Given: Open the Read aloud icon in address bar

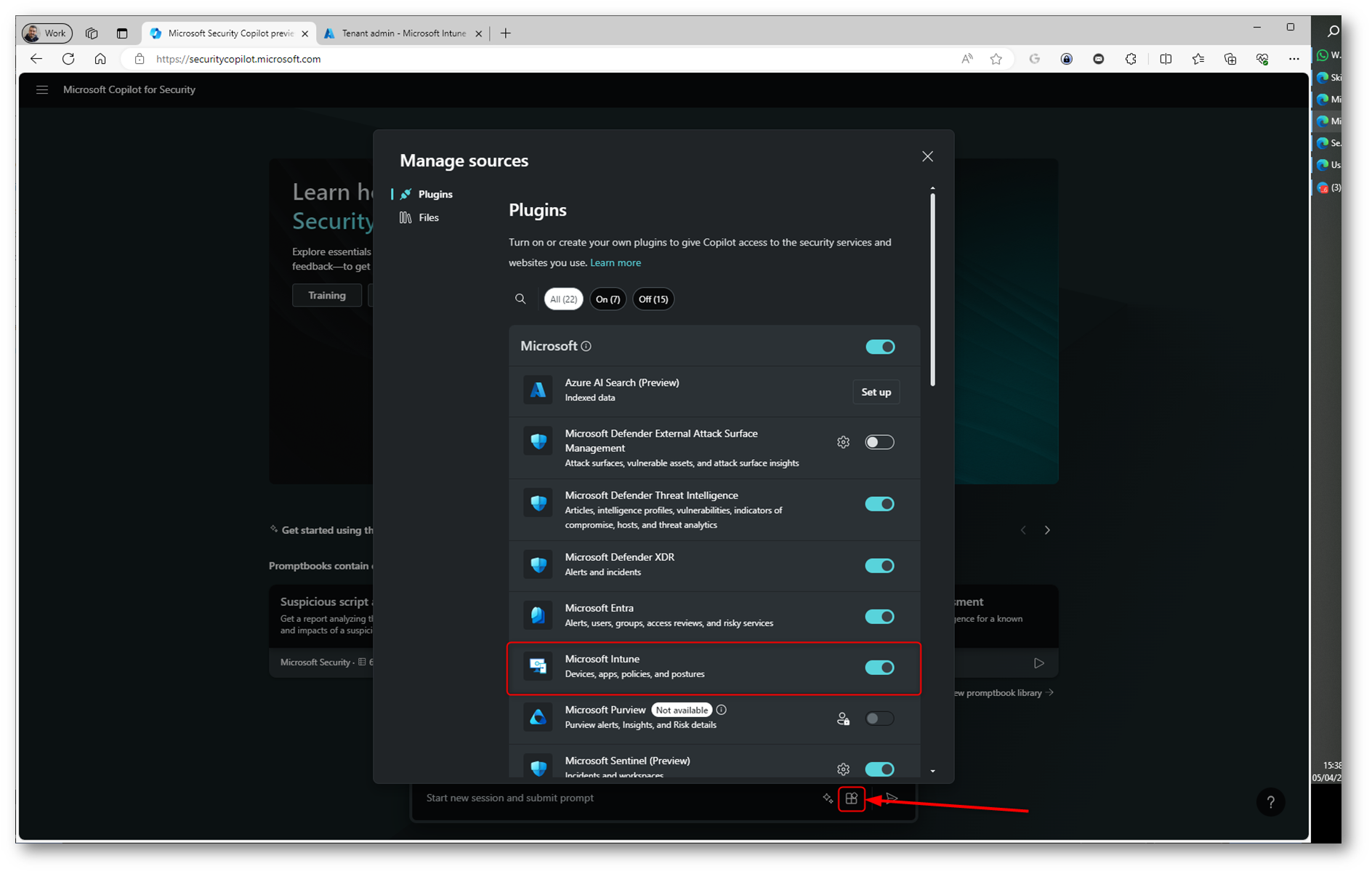Looking at the screenshot, I should tap(967, 59).
